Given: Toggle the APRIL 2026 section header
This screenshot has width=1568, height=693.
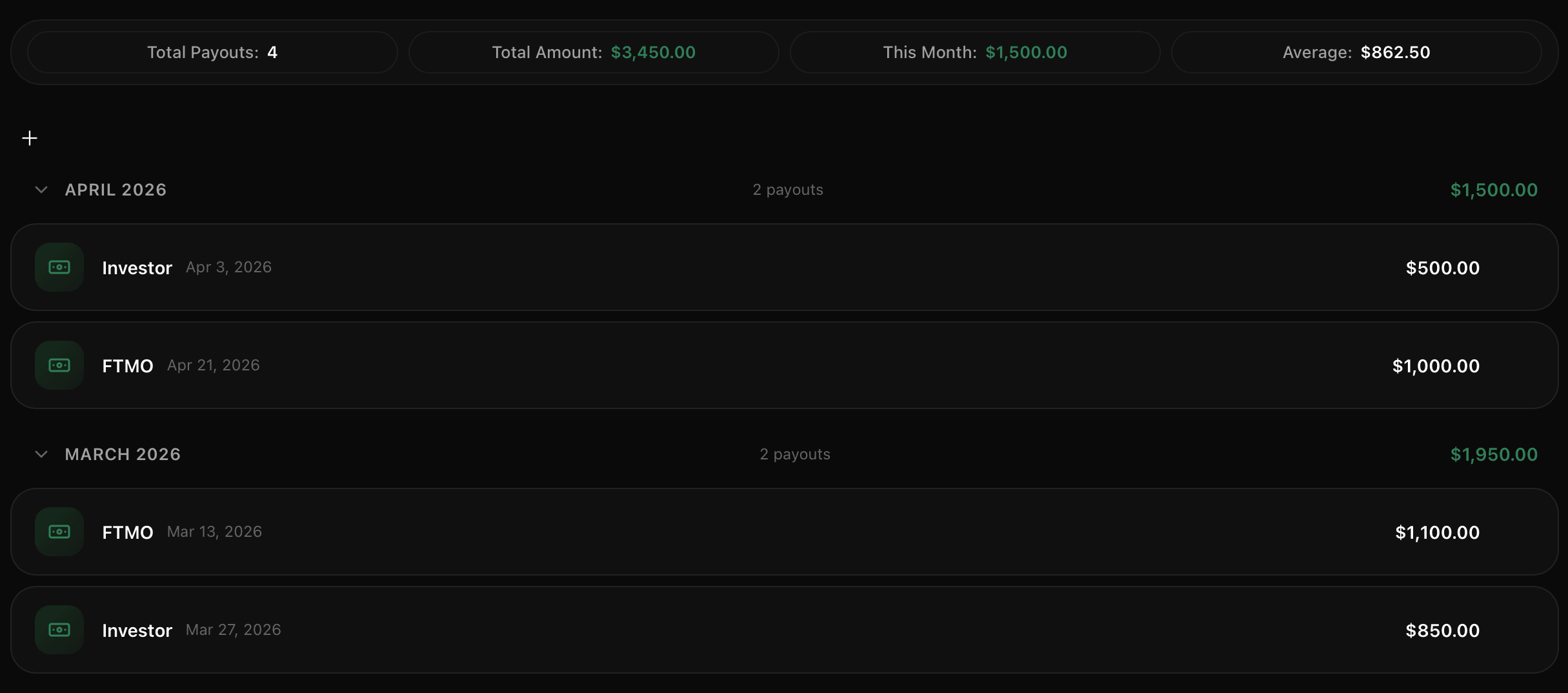Looking at the screenshot, I should pyautogui.click(x=784, y=190).
